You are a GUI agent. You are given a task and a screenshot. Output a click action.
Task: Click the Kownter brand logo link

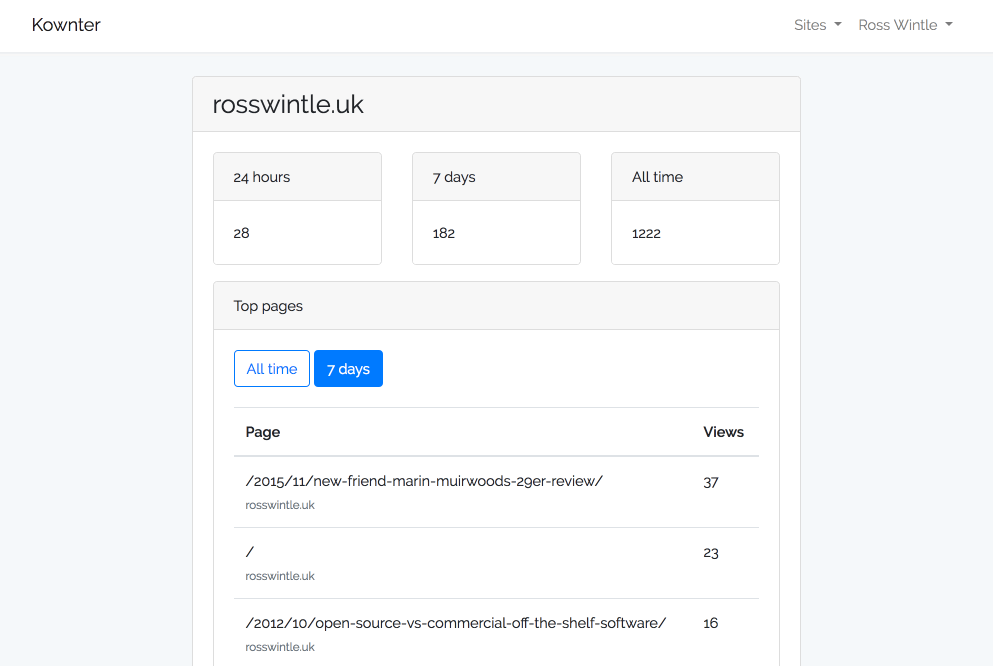coord(66,25)
